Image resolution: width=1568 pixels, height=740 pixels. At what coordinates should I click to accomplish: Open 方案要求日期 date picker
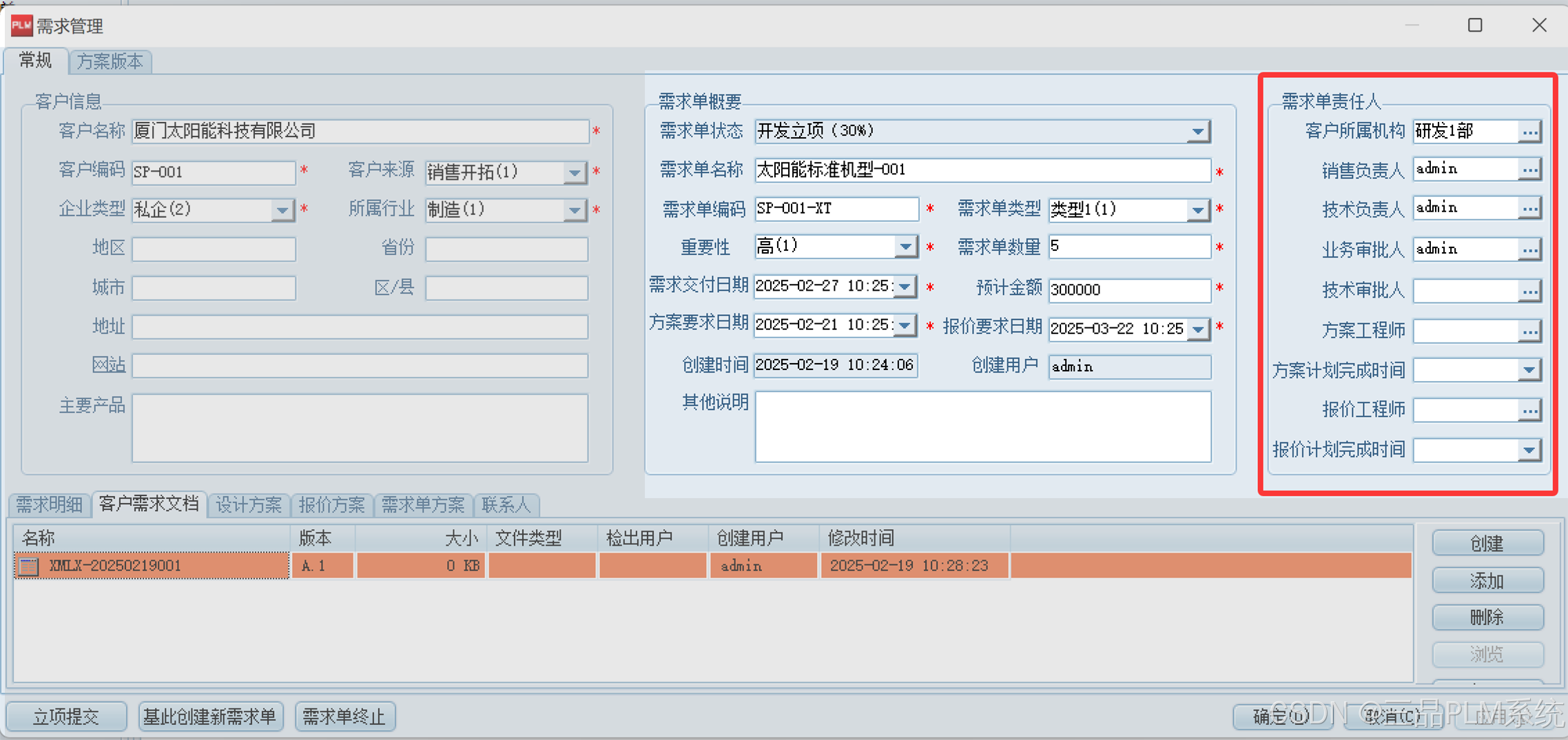coord(905,325)
